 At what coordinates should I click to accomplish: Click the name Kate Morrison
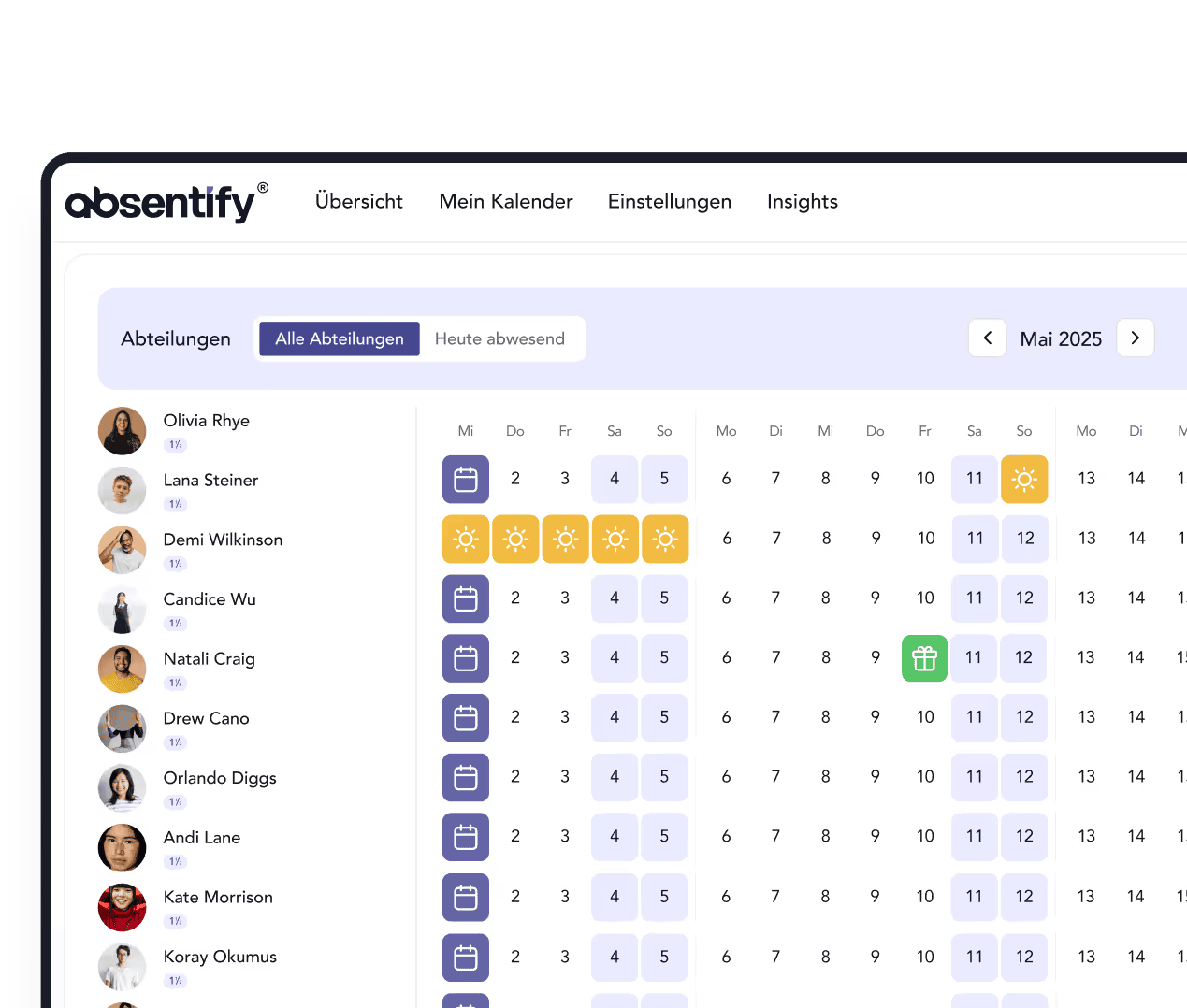218,897
